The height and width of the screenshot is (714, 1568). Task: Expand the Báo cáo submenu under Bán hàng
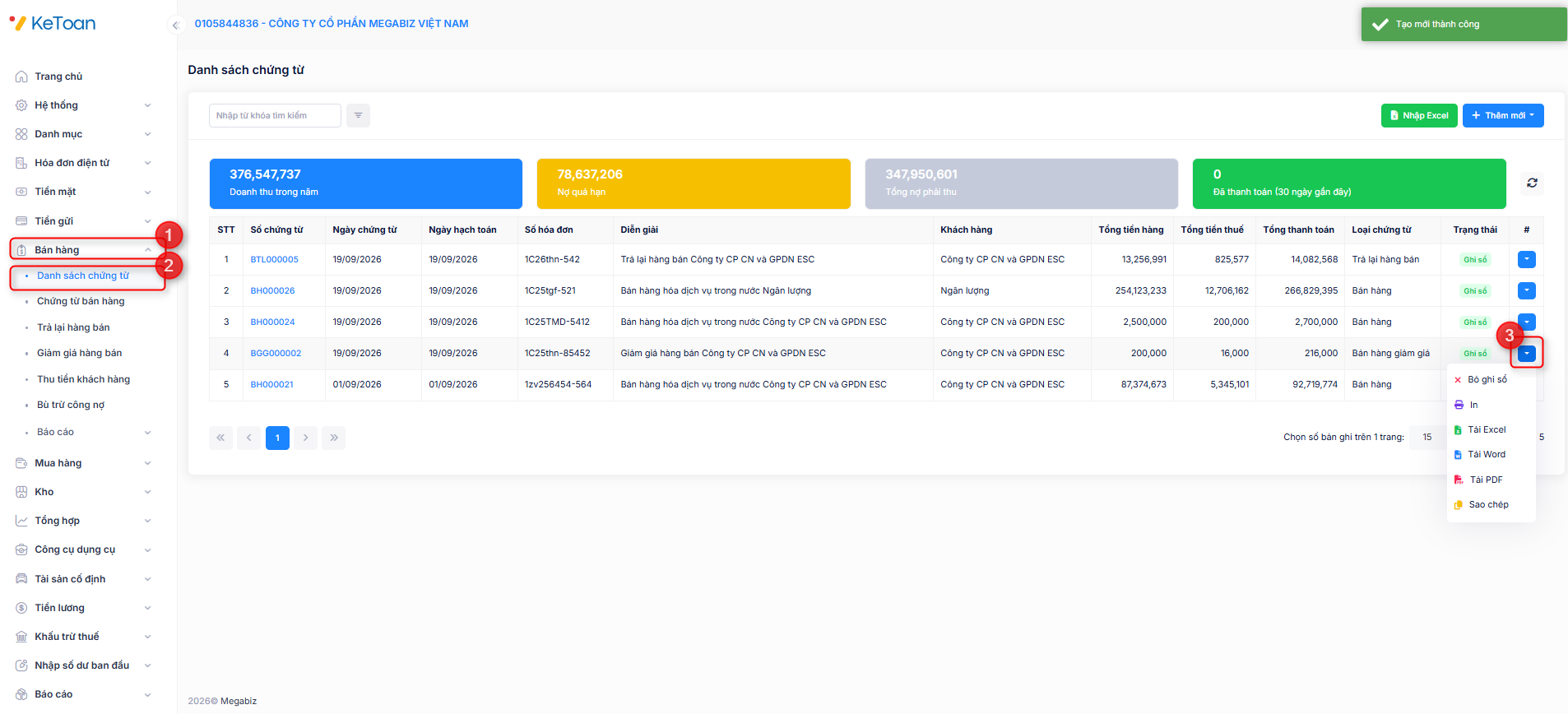click(148, 433)
